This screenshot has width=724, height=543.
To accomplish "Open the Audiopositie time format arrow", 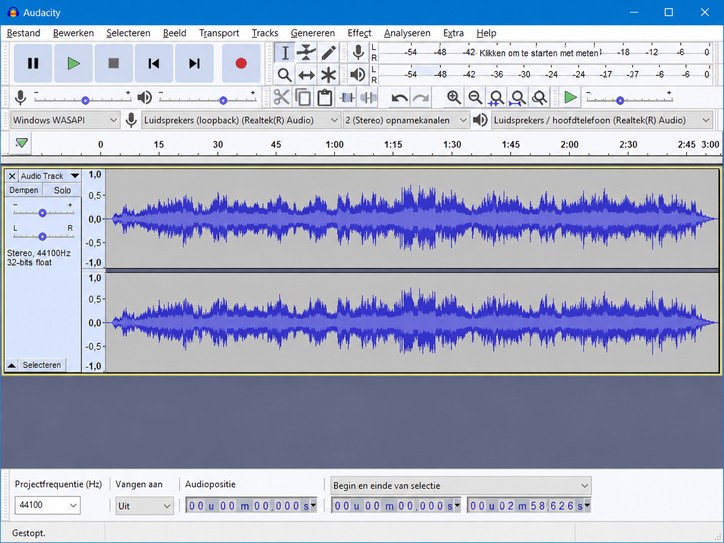I will click(314, 505).
